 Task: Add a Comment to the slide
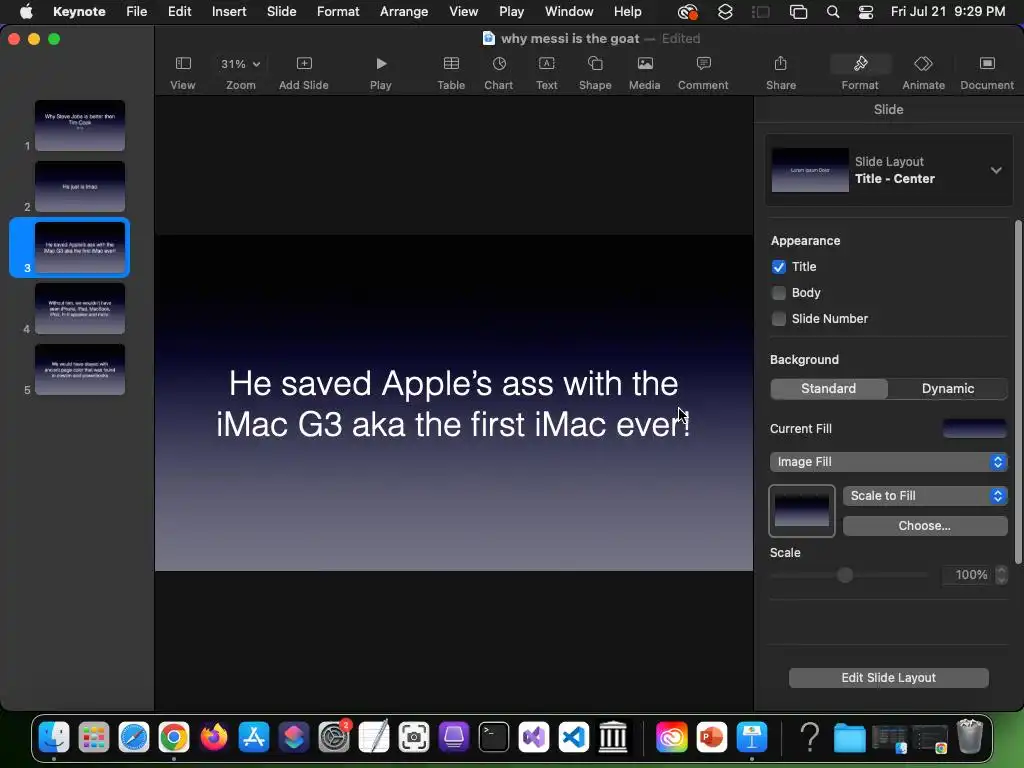tap(703, 72)
